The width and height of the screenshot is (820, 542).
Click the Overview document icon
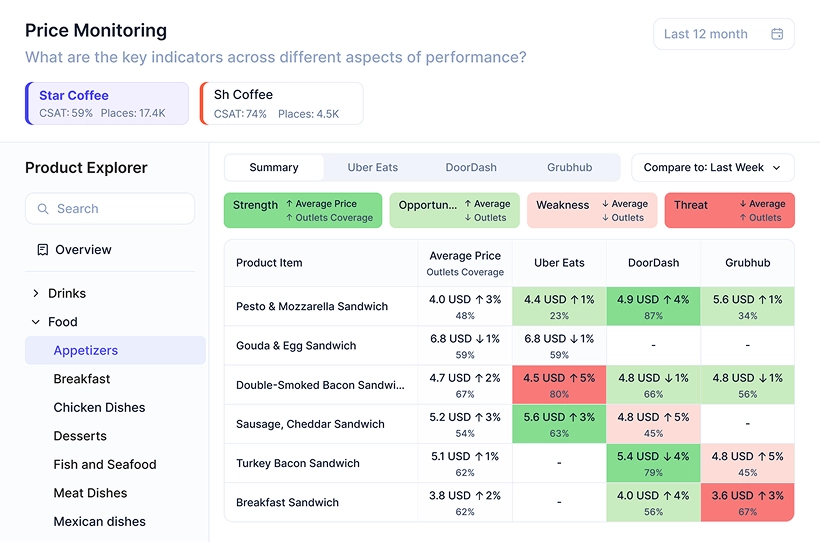42,250
